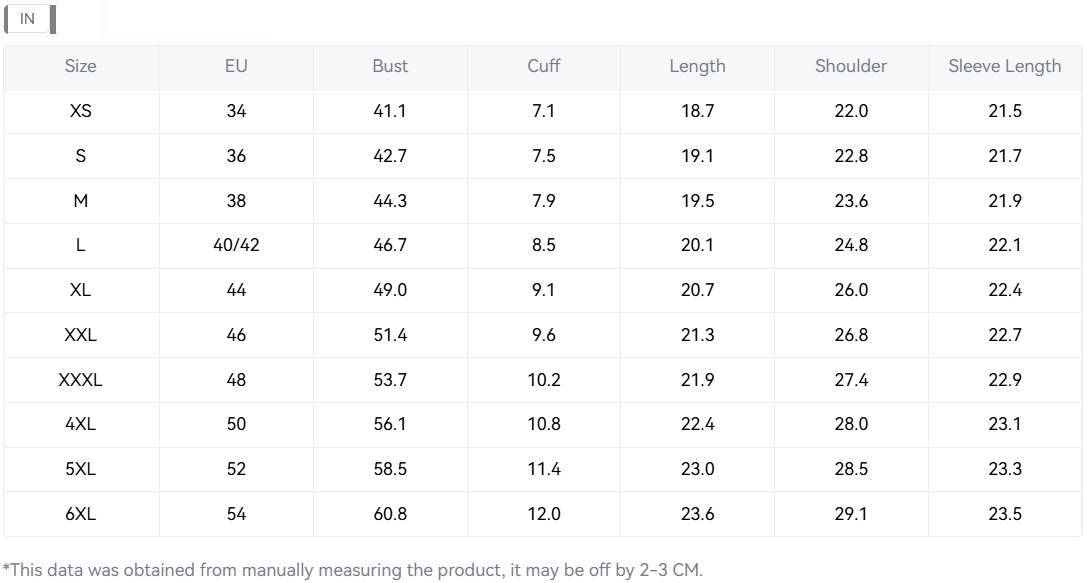Click the 40/42 EU size cell
1092x583 pixels.
[x=236, y=245]
